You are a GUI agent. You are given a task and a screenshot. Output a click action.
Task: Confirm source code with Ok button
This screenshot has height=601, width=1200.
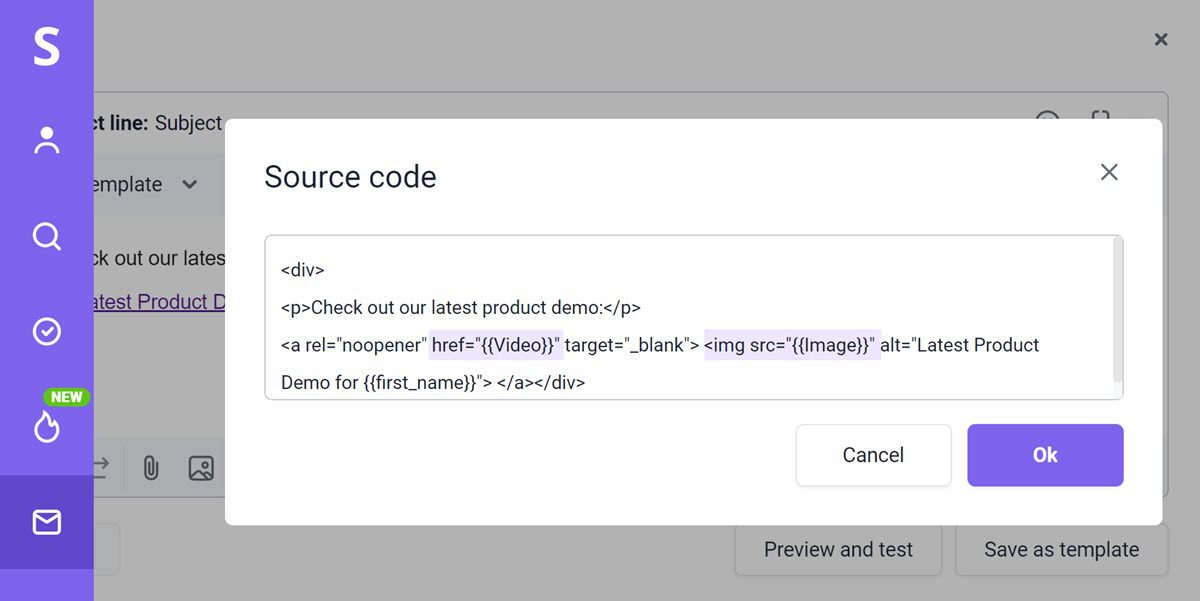click(x=1045, y=455)
